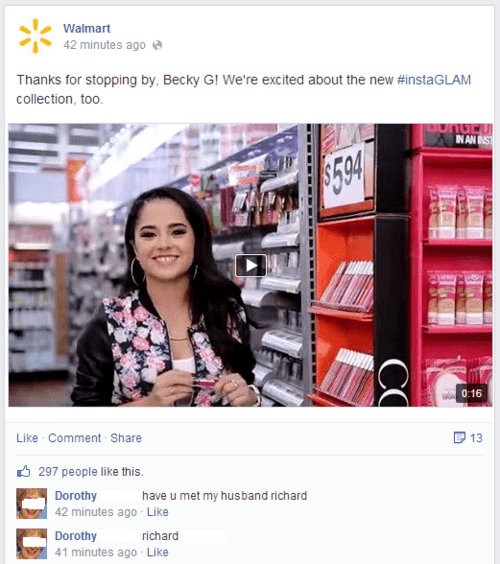Image resolution: width=500 pixels, height=564 pixels.
Task: Click the thumbs-up likes icon
Action: pos(24,471)
